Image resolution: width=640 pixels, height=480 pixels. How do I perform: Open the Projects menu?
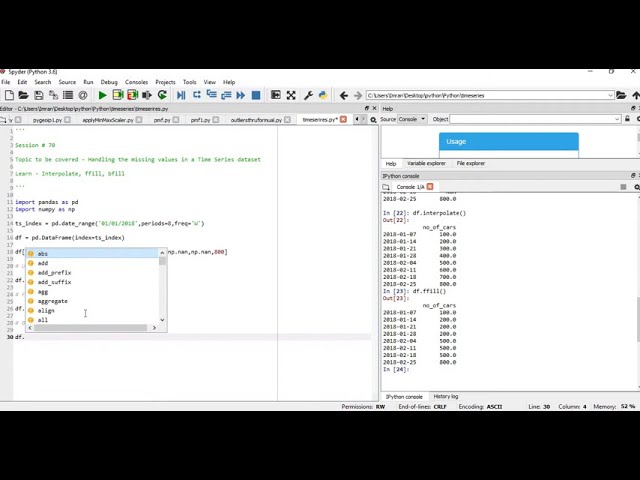click(x=165, y=82)
